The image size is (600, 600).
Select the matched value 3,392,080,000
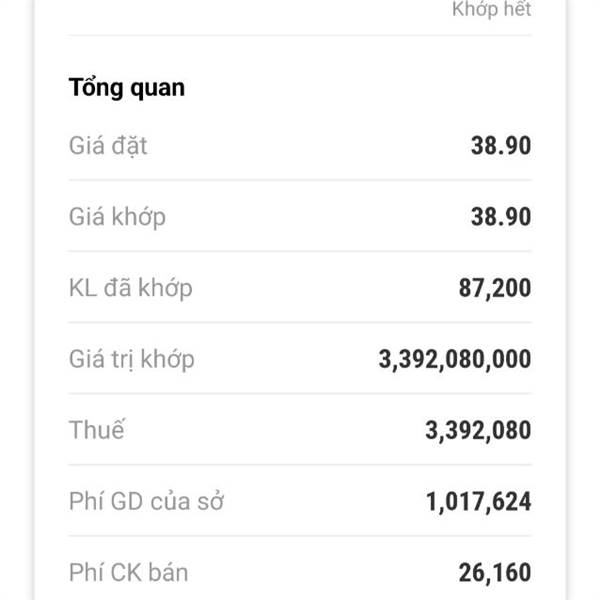tap(455, 359)
